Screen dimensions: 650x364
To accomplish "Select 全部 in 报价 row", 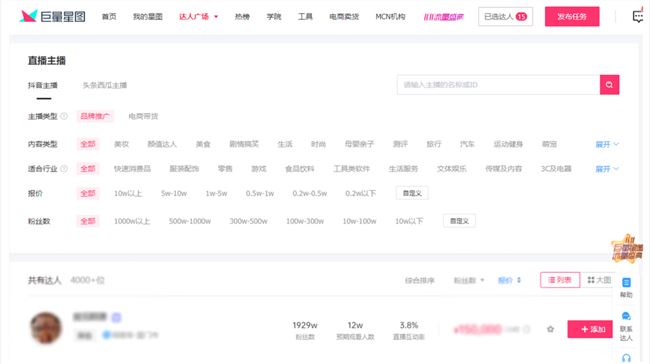I will pyautogui.click(x=88, y=193).
